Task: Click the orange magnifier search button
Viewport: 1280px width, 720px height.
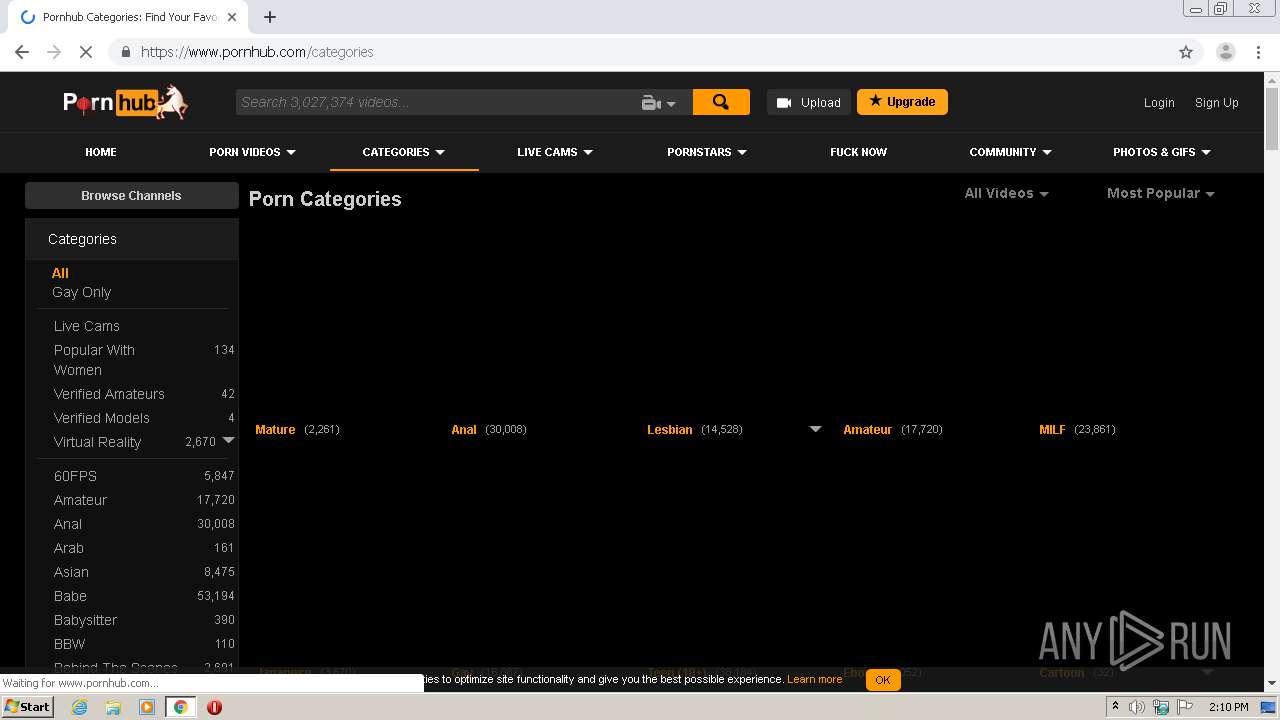Action: tap(721, 102)
